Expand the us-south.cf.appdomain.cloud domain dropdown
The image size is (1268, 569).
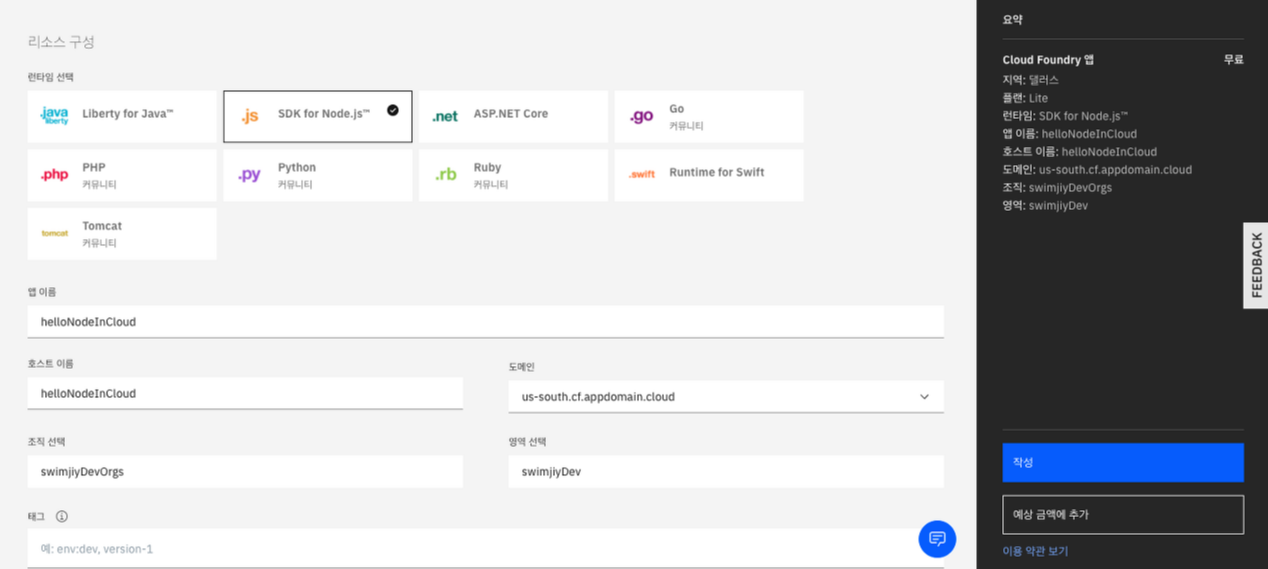pyautogui.click(x=726, y=397)
